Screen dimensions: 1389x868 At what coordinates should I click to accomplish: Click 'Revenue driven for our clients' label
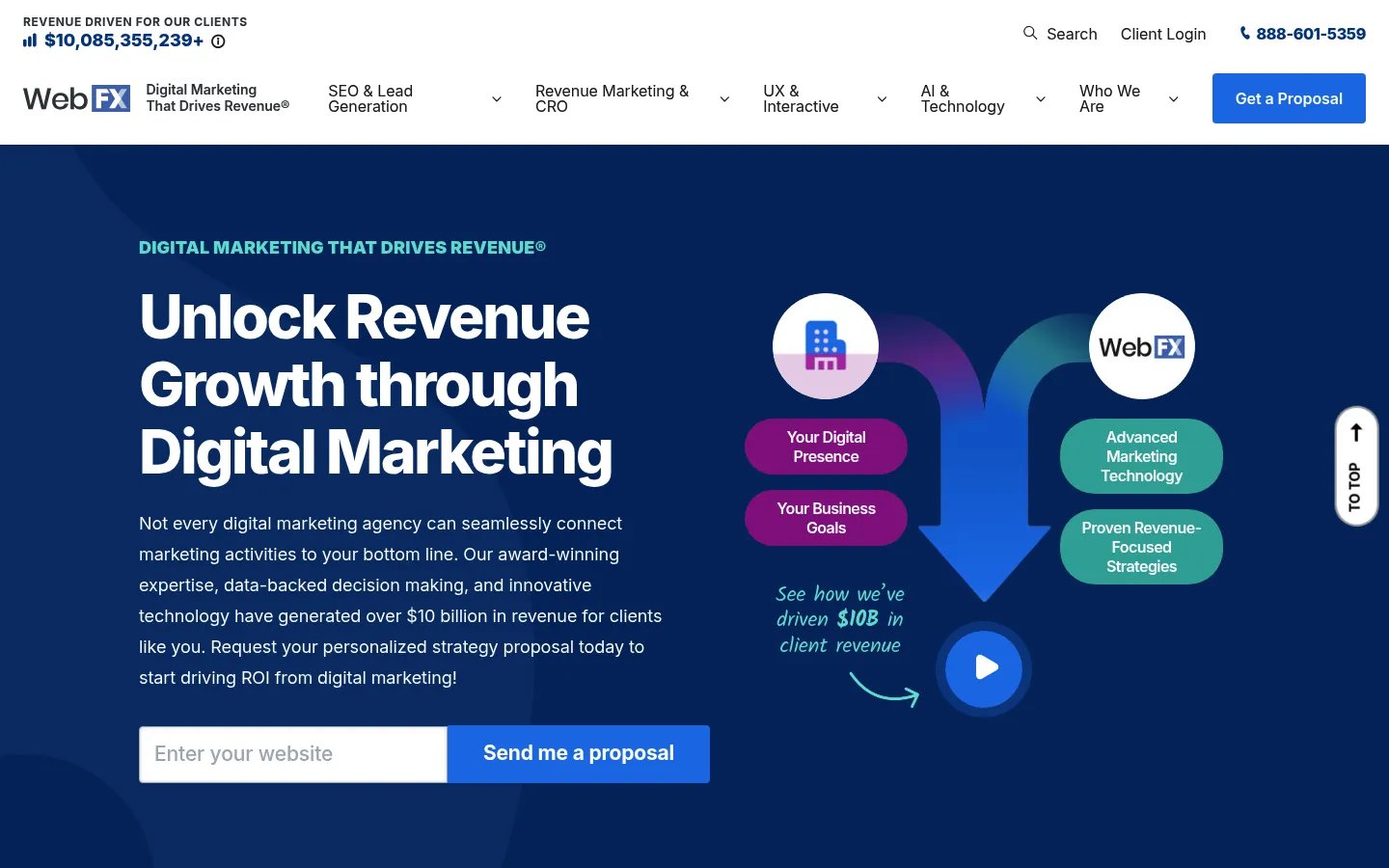pyautogui.click(x=135, y=21)
